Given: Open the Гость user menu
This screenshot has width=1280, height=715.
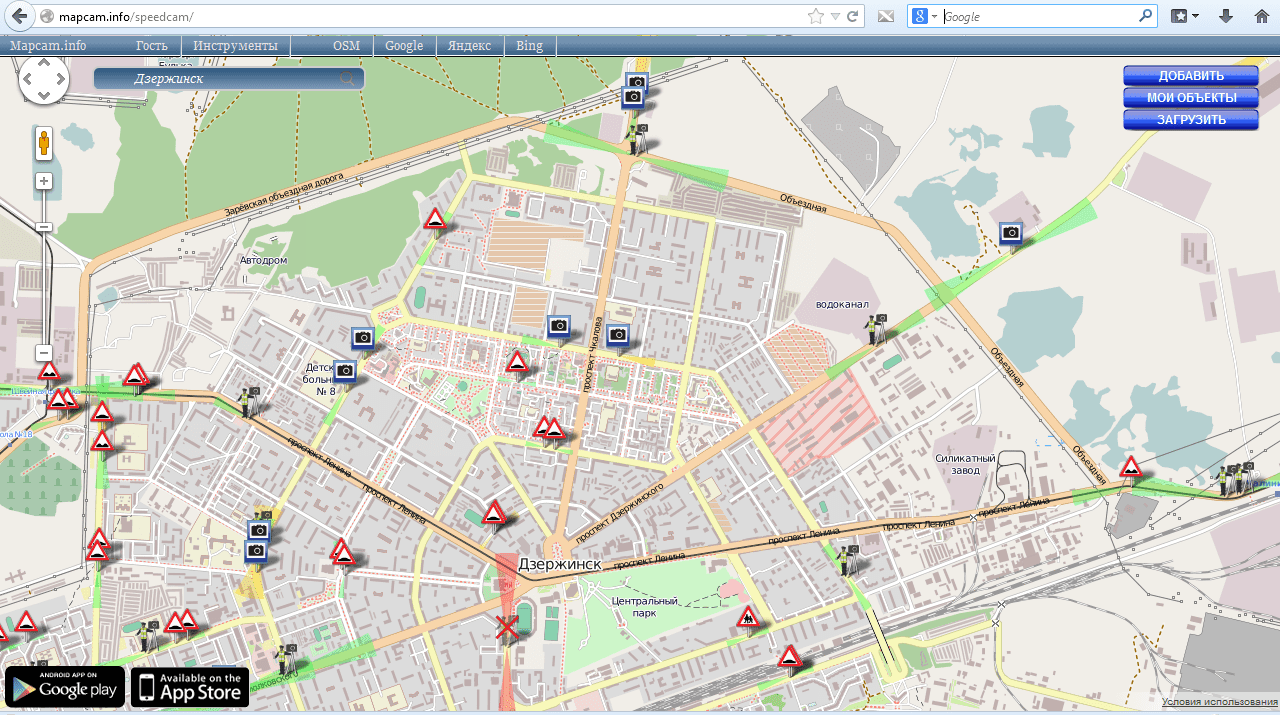Looking at the screenshot, I should 152,46.
